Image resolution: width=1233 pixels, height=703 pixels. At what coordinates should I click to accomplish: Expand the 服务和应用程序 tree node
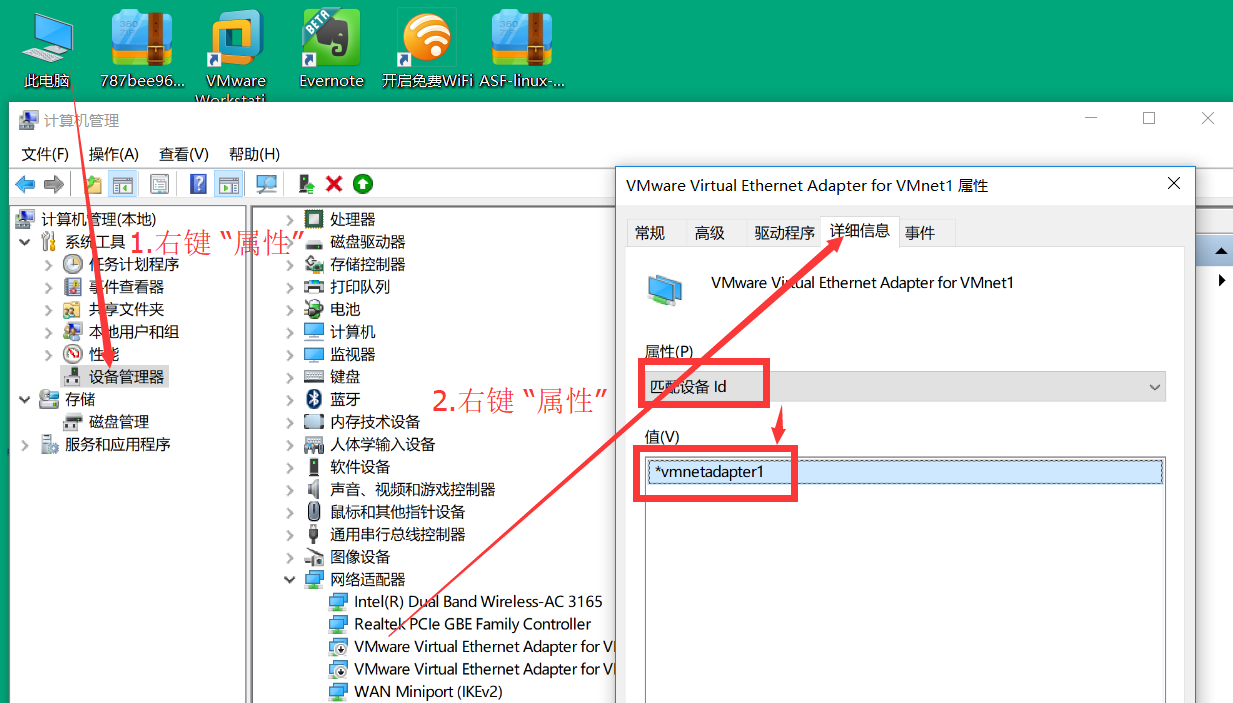point(25,444)
